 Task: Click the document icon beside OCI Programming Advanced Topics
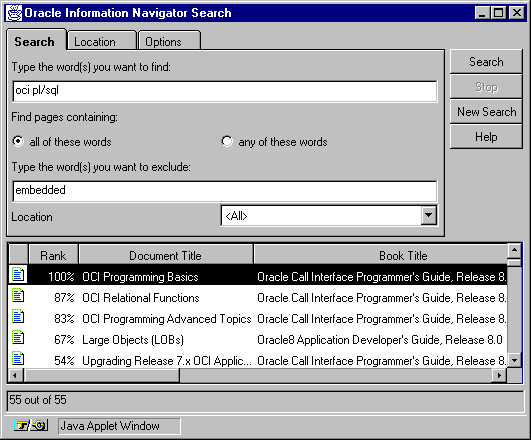point(18,316)
